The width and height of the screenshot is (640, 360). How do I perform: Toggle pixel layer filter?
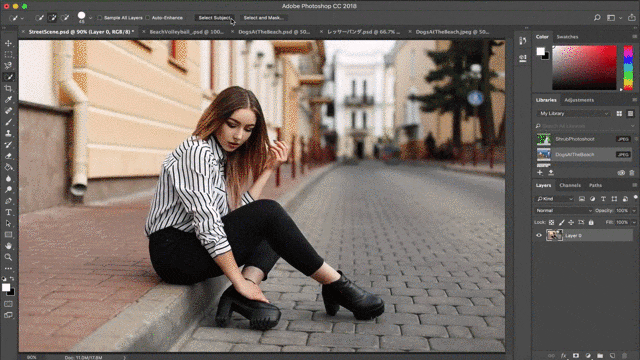(x=582, y=199)
